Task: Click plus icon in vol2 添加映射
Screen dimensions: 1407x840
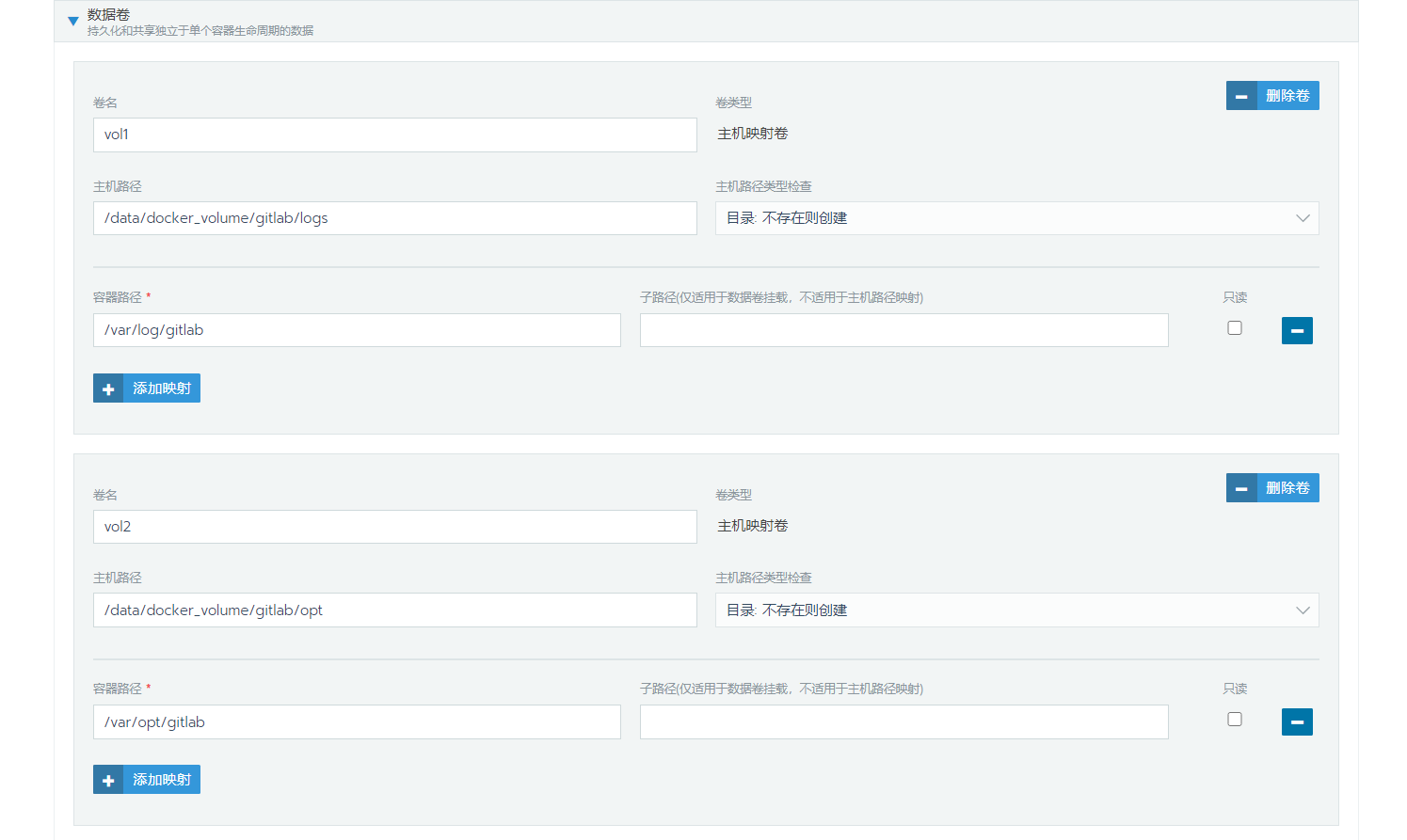Action: click(x=108, y=780)
